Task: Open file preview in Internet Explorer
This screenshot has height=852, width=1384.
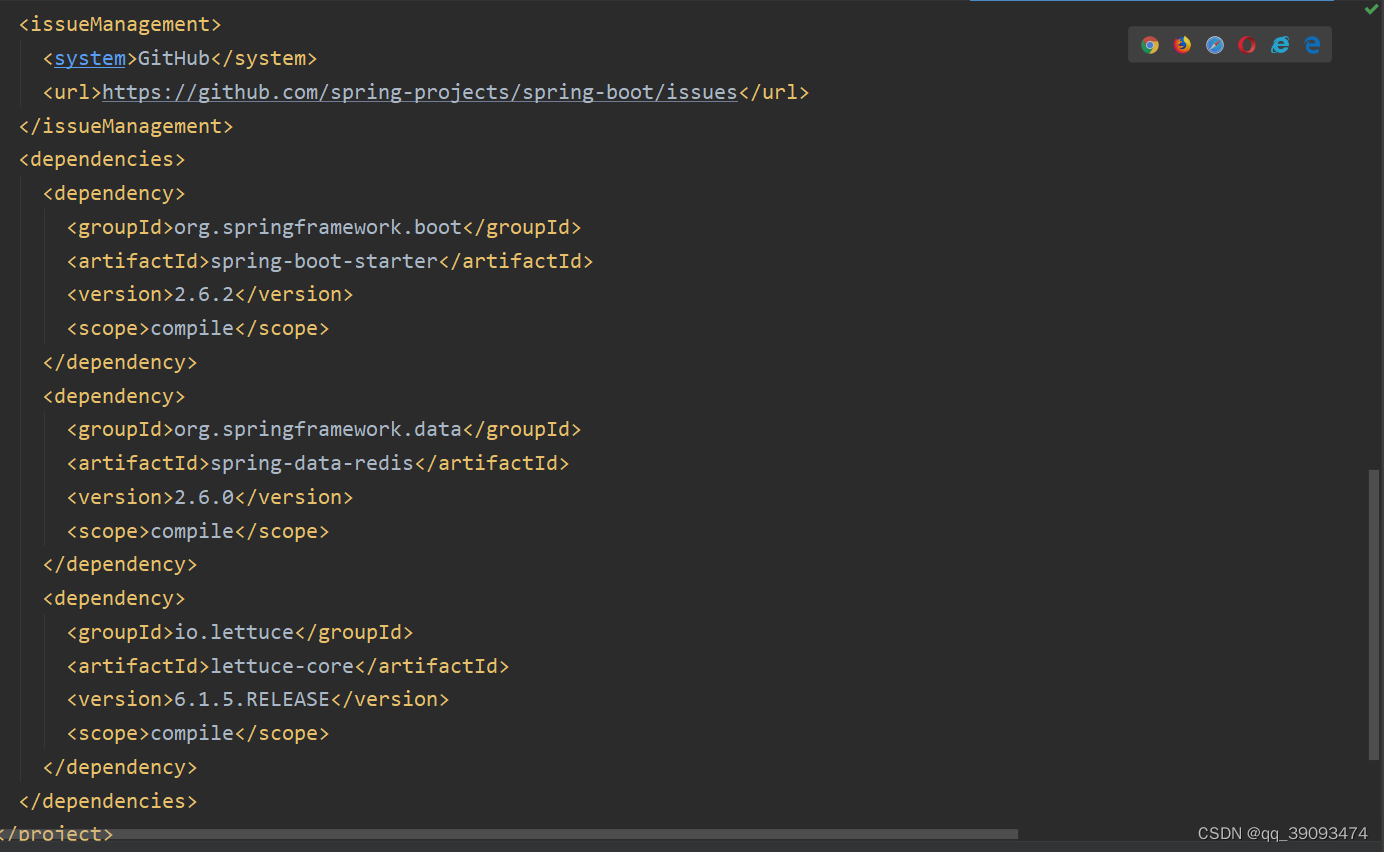Action: (x=1280, y=45)
